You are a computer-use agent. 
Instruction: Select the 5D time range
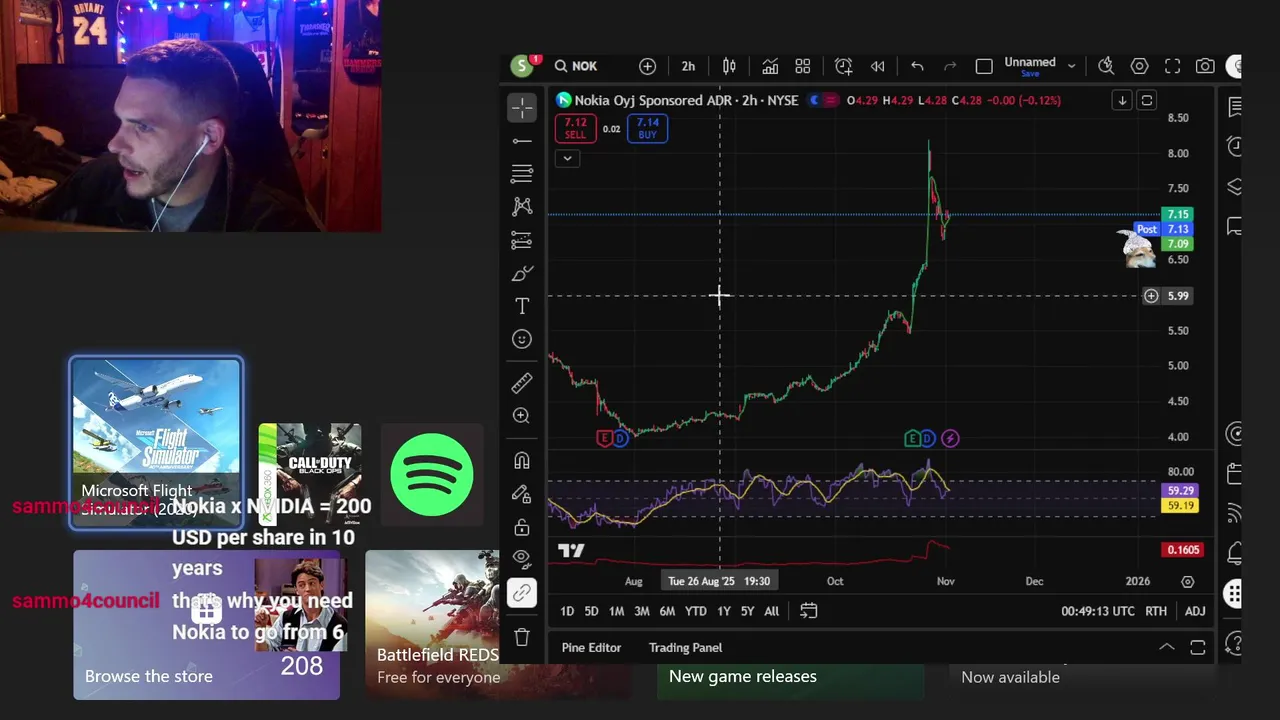[591, 611]
